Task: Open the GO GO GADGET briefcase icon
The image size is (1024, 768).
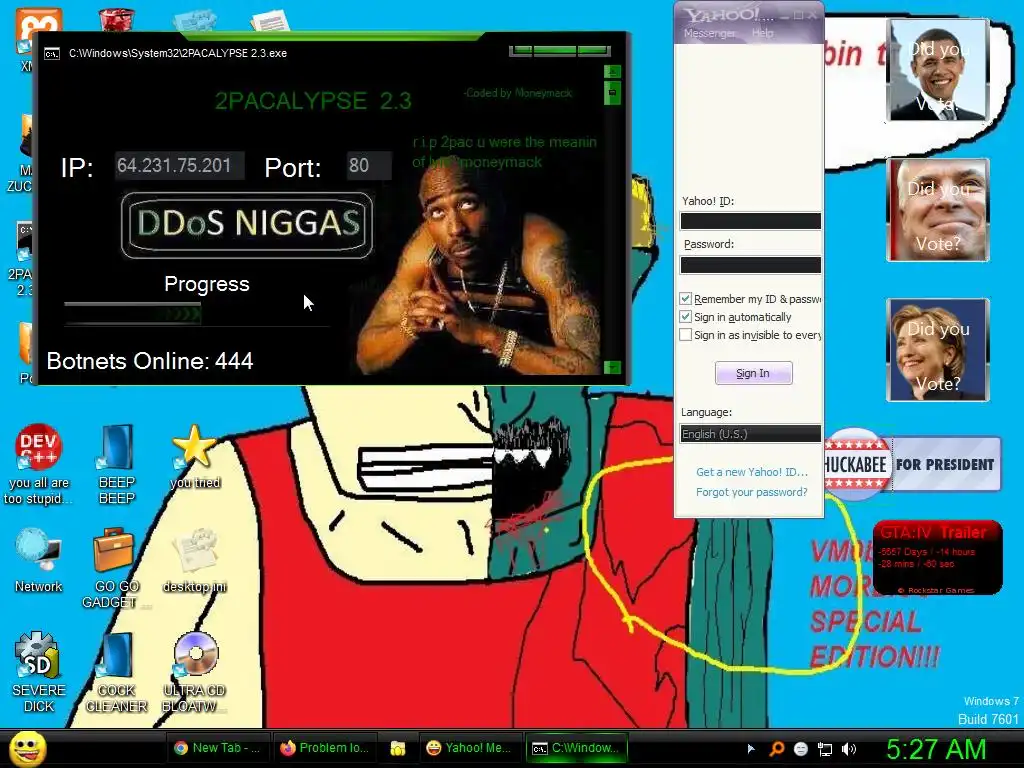Action: click(114, 551)
